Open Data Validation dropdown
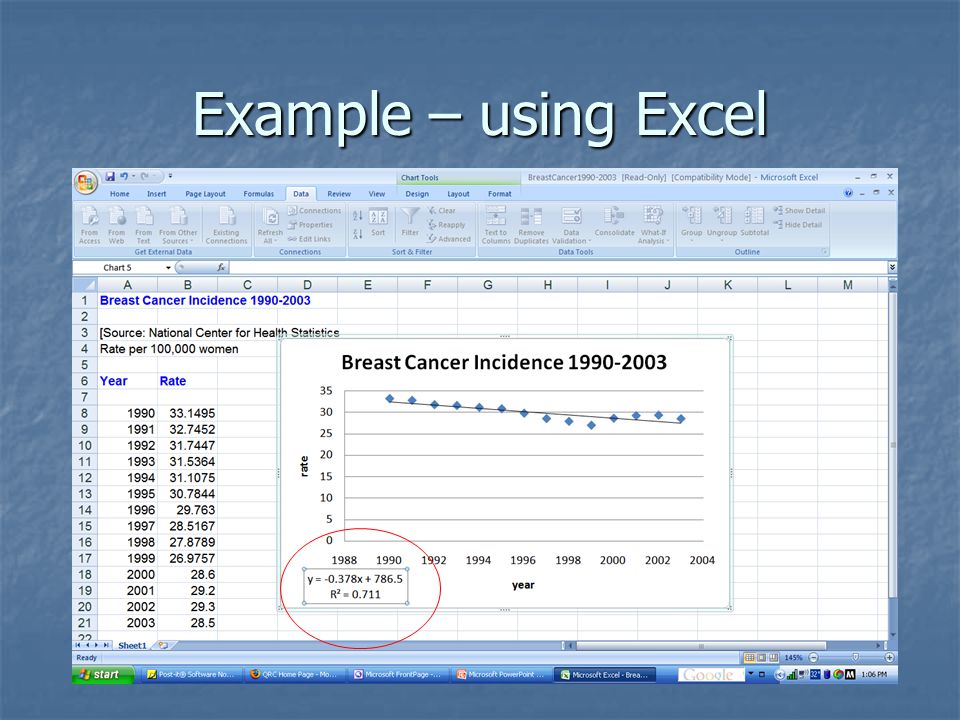Screen dimensions: 960x720 571,225
